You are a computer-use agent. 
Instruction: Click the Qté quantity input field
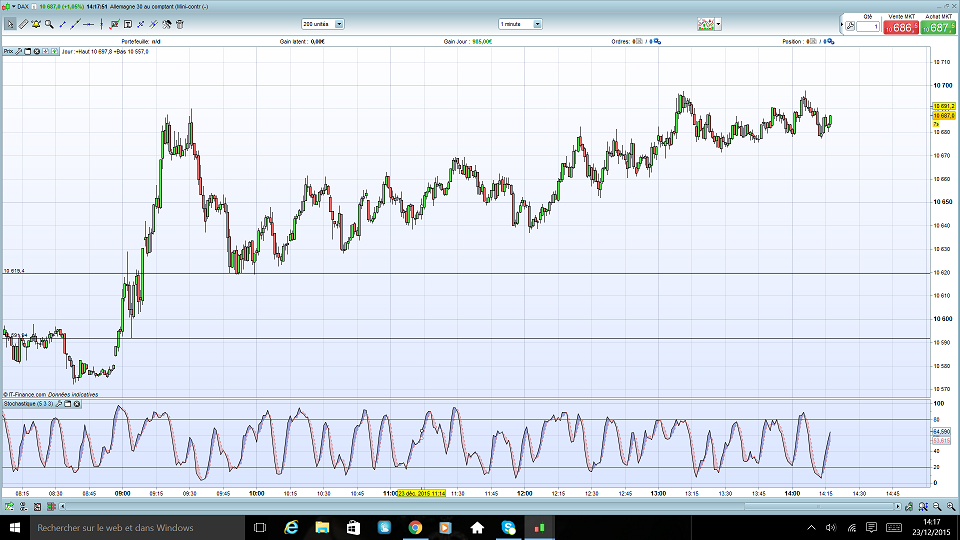868,27
